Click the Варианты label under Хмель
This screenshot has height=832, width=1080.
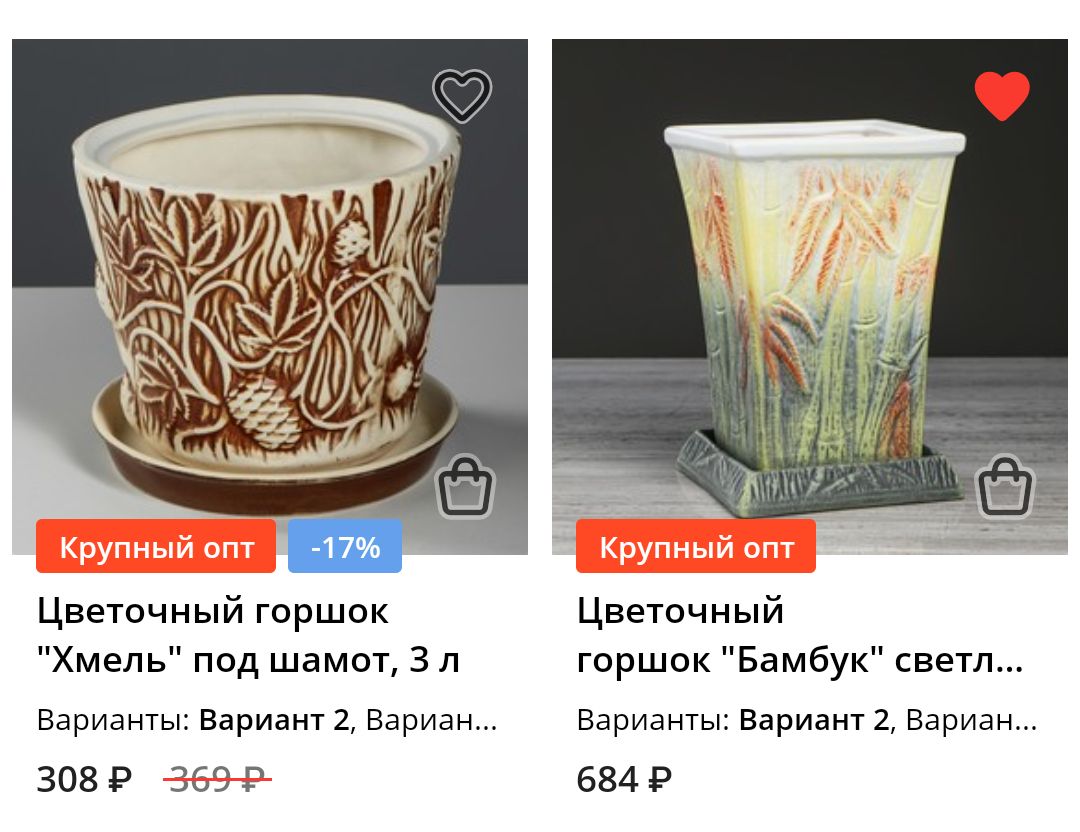coord(113,720)
